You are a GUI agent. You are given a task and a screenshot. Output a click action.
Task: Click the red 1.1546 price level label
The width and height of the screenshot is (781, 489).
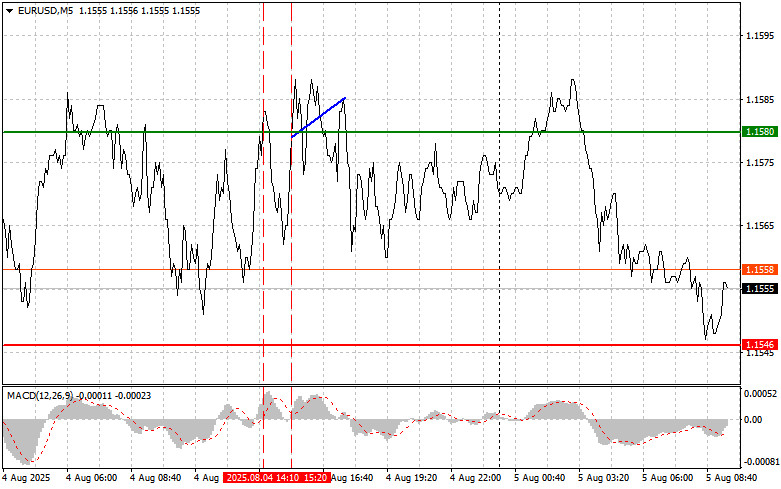click(760, 345)
